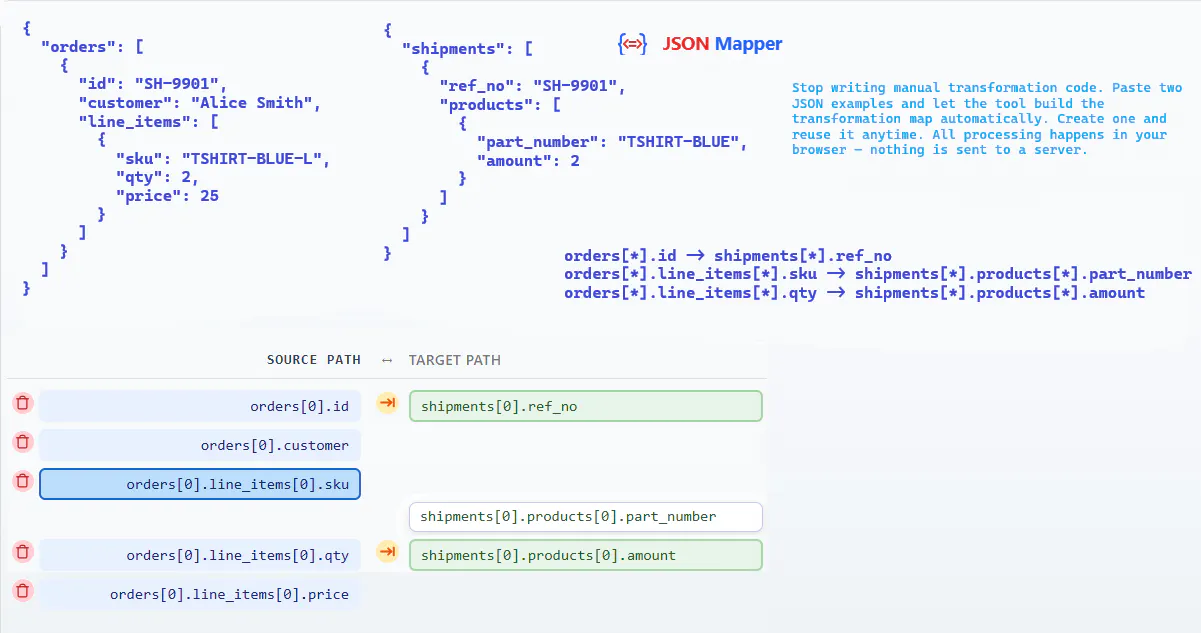The height and width of the screenshot is (633, 1201).
Task: Delete the orders[0].line_items[0].qty row
Action: click(x=23, y=552)
